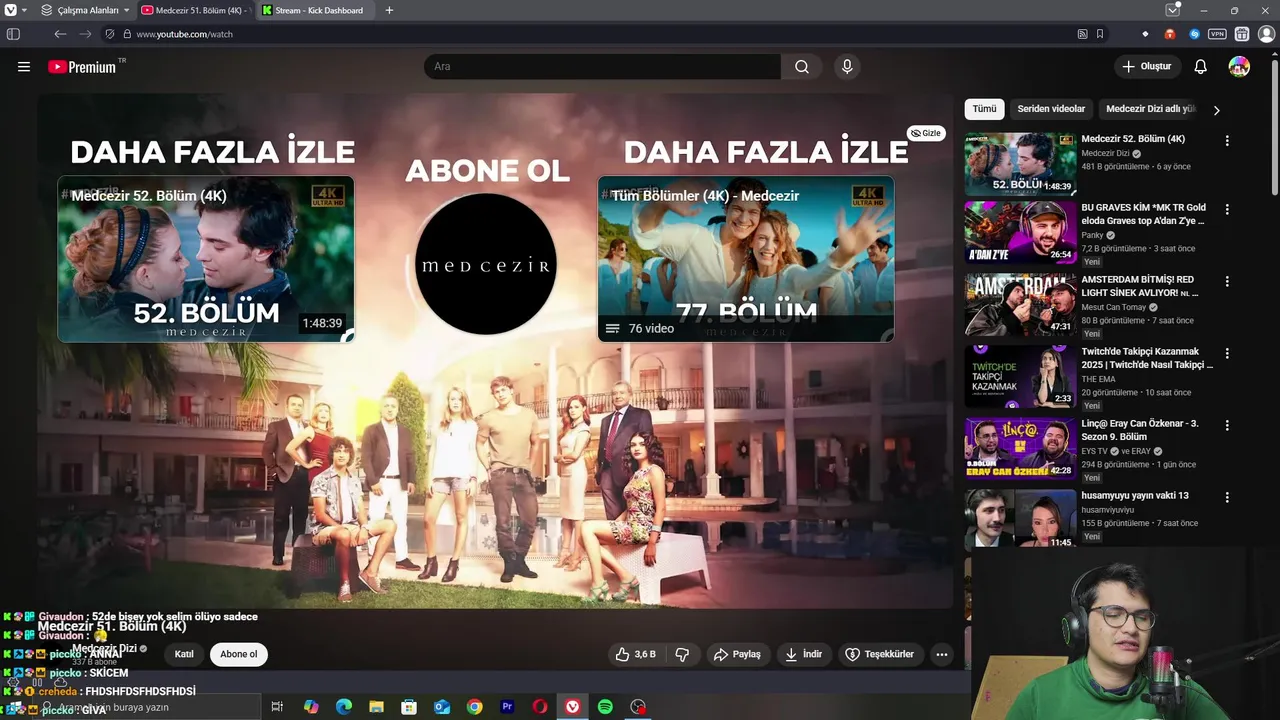Open the browser profile avatar icon
Image resolution: width=1280 pixels, height=720 pixels.
pos(1266,34)
